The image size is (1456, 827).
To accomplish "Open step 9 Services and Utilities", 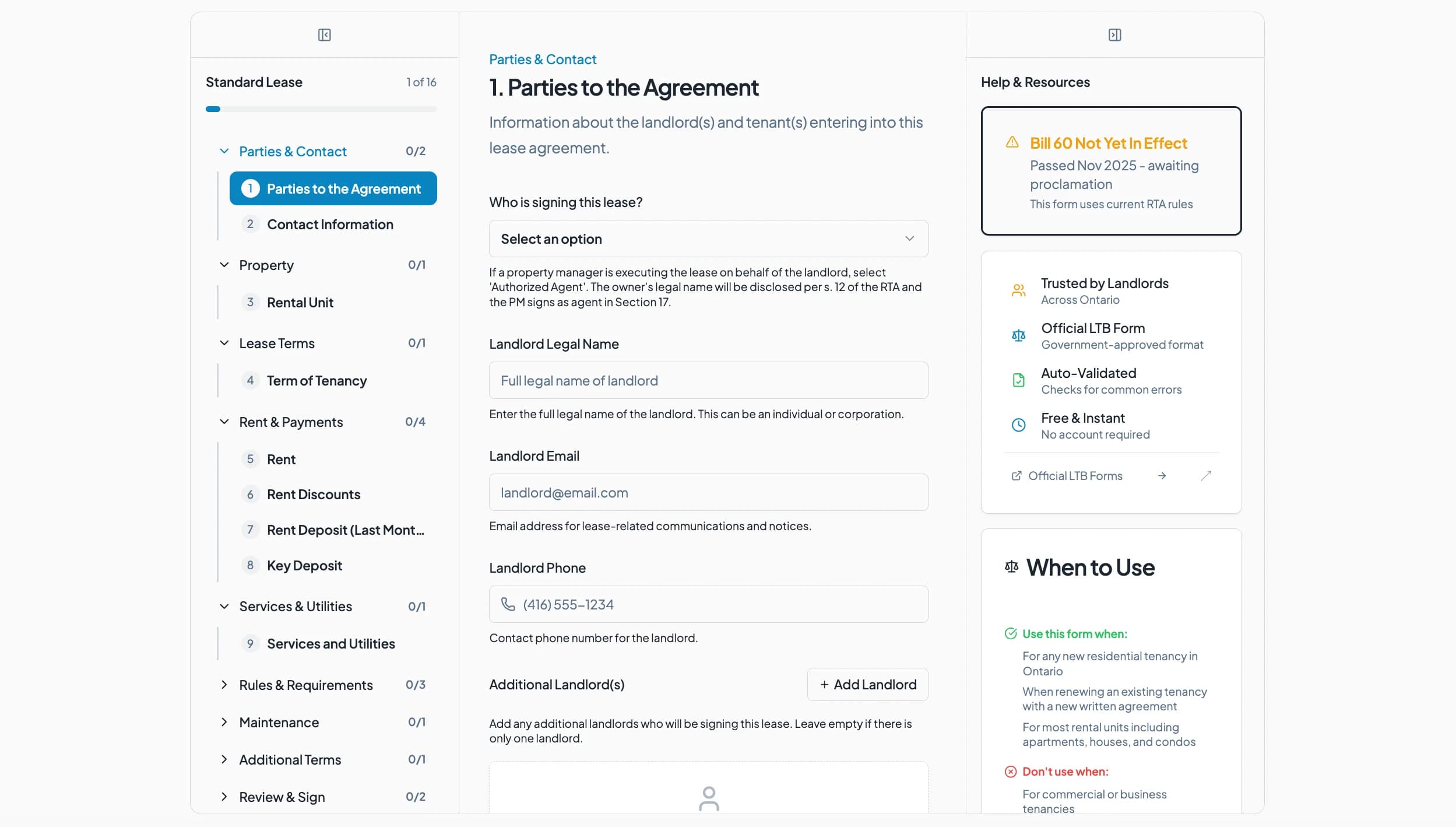I will [333, 643].
